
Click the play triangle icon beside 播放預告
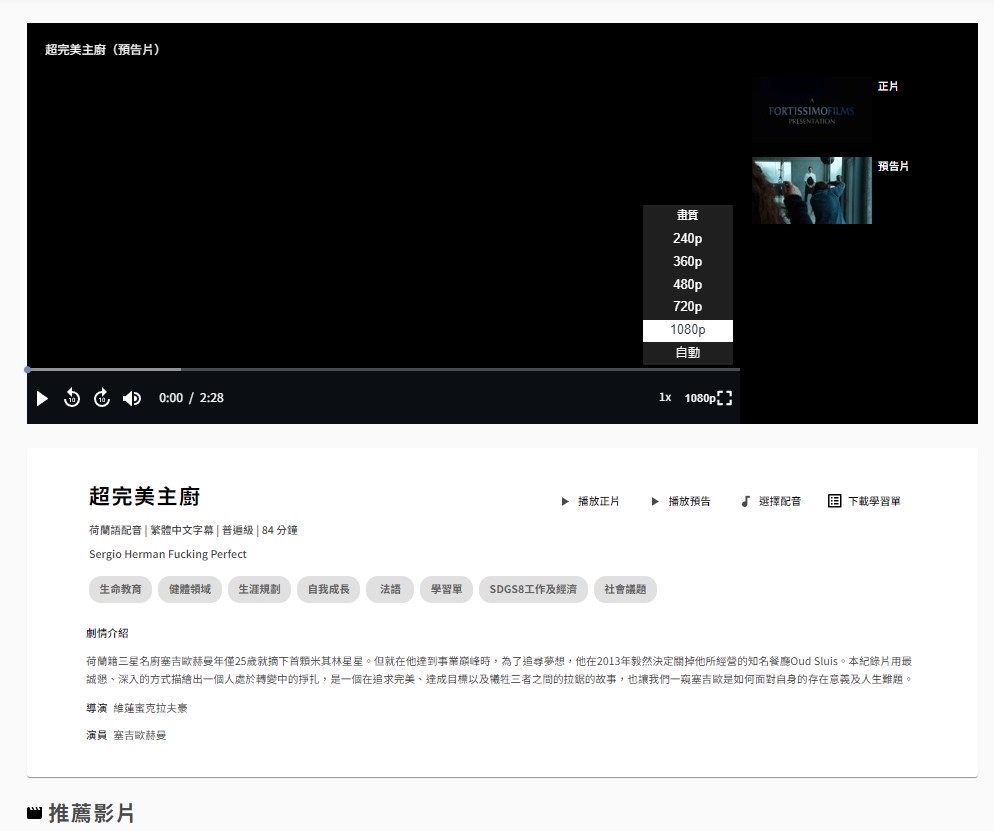pos(655,501)
